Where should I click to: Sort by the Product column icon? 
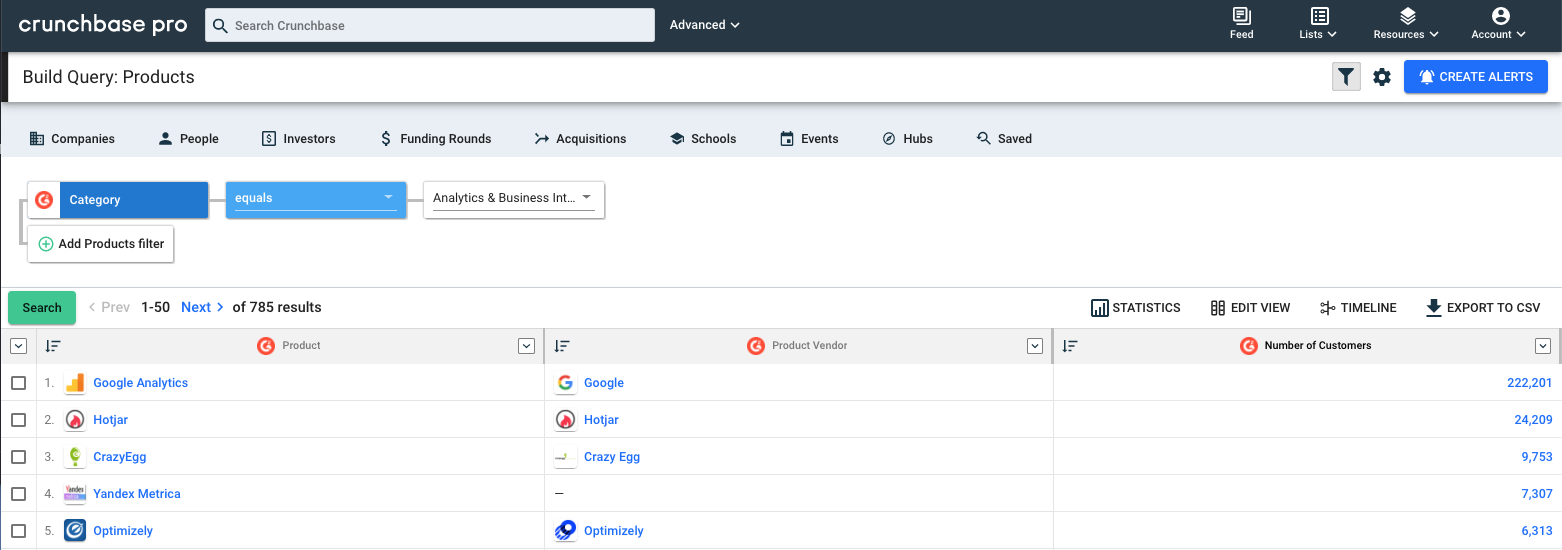pyautogui.click(x=53, y=346)
